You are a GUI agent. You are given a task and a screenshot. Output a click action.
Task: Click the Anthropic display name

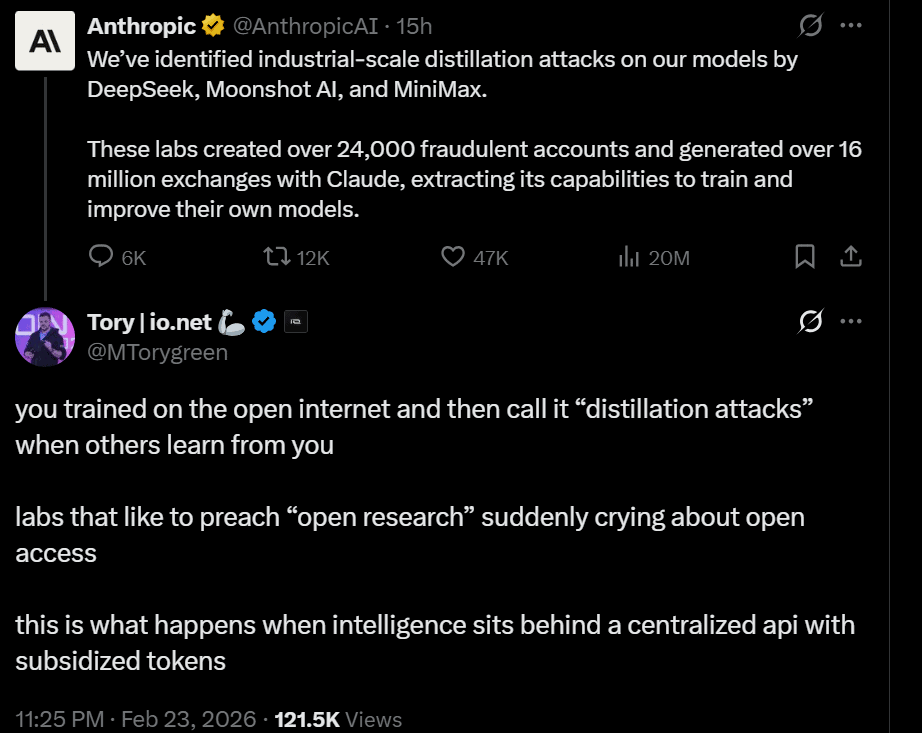coord(140,25)
